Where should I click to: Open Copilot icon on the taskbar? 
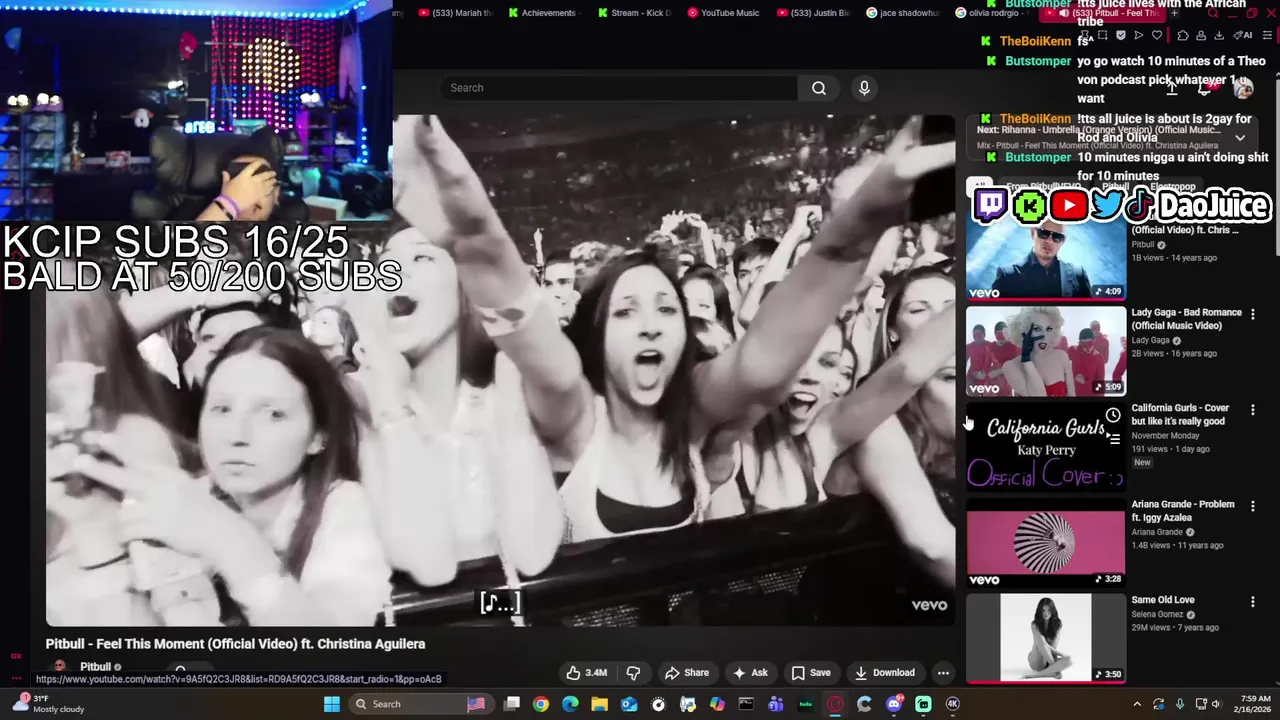coord(717,704)
